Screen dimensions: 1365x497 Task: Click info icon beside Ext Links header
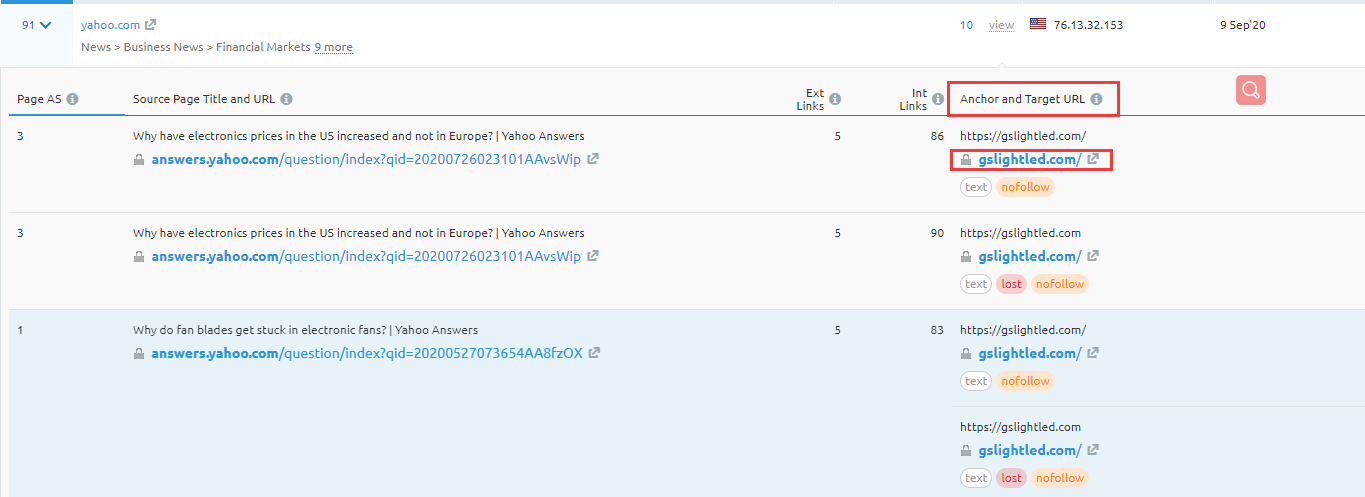[835, 99]
